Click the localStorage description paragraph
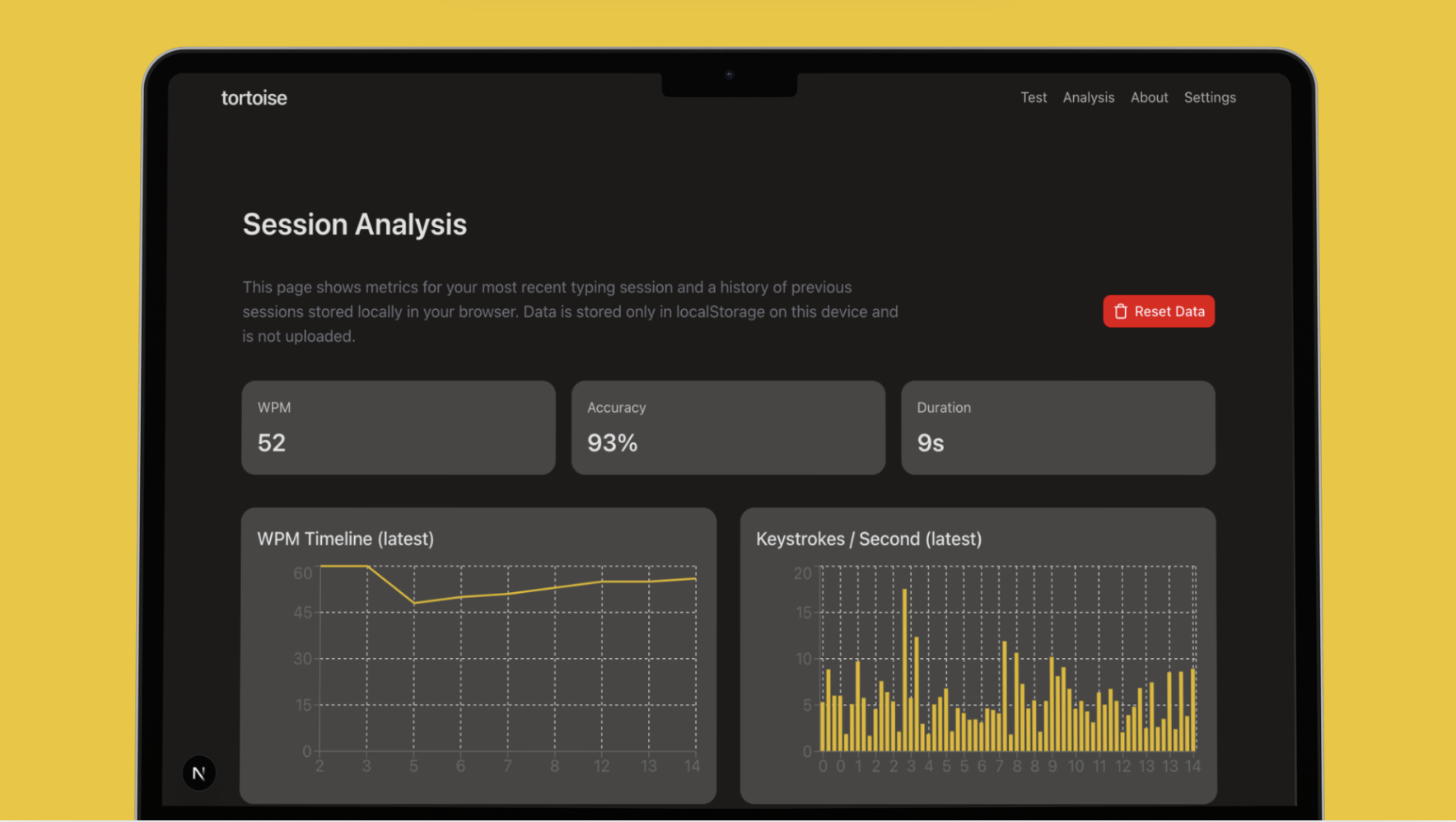This screenshot has width=1456, height=822. [x=570, y=311]
